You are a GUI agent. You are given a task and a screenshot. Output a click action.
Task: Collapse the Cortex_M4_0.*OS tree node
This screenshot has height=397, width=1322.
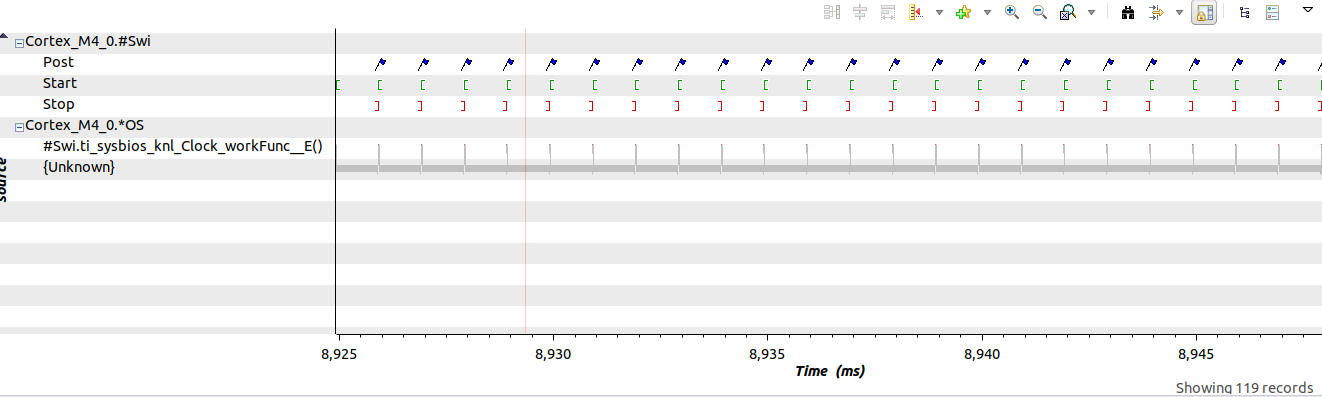tap(19, 126)
